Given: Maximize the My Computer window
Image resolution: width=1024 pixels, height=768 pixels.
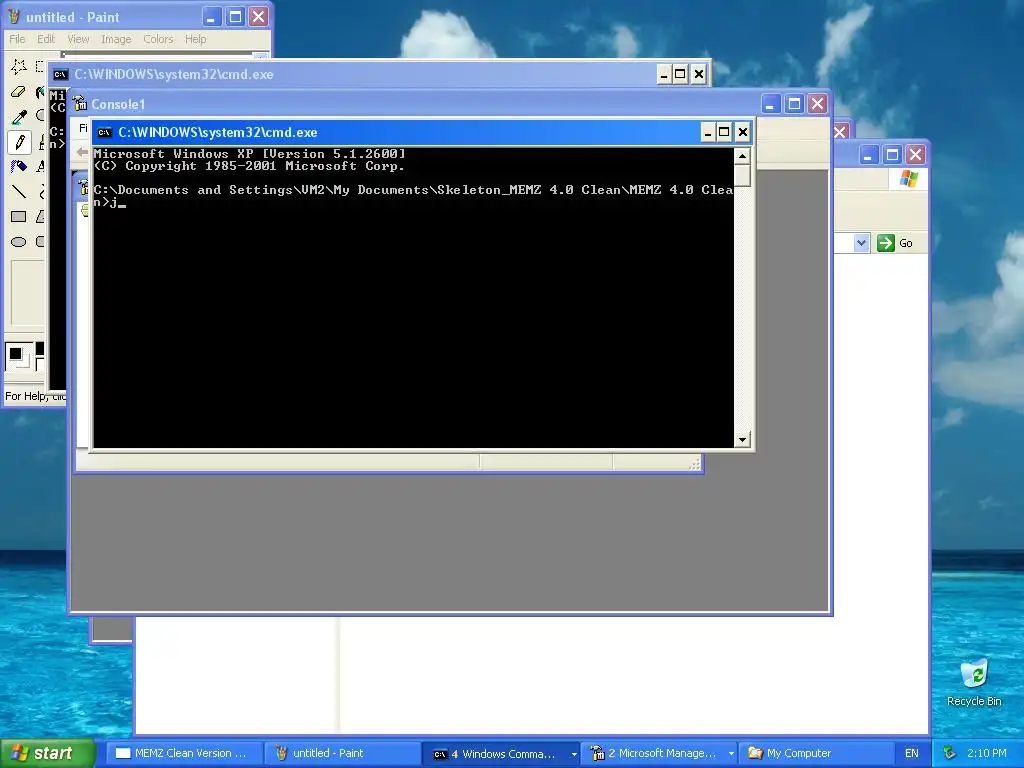Looking at the screenshot, I should [x=892, y=155].
